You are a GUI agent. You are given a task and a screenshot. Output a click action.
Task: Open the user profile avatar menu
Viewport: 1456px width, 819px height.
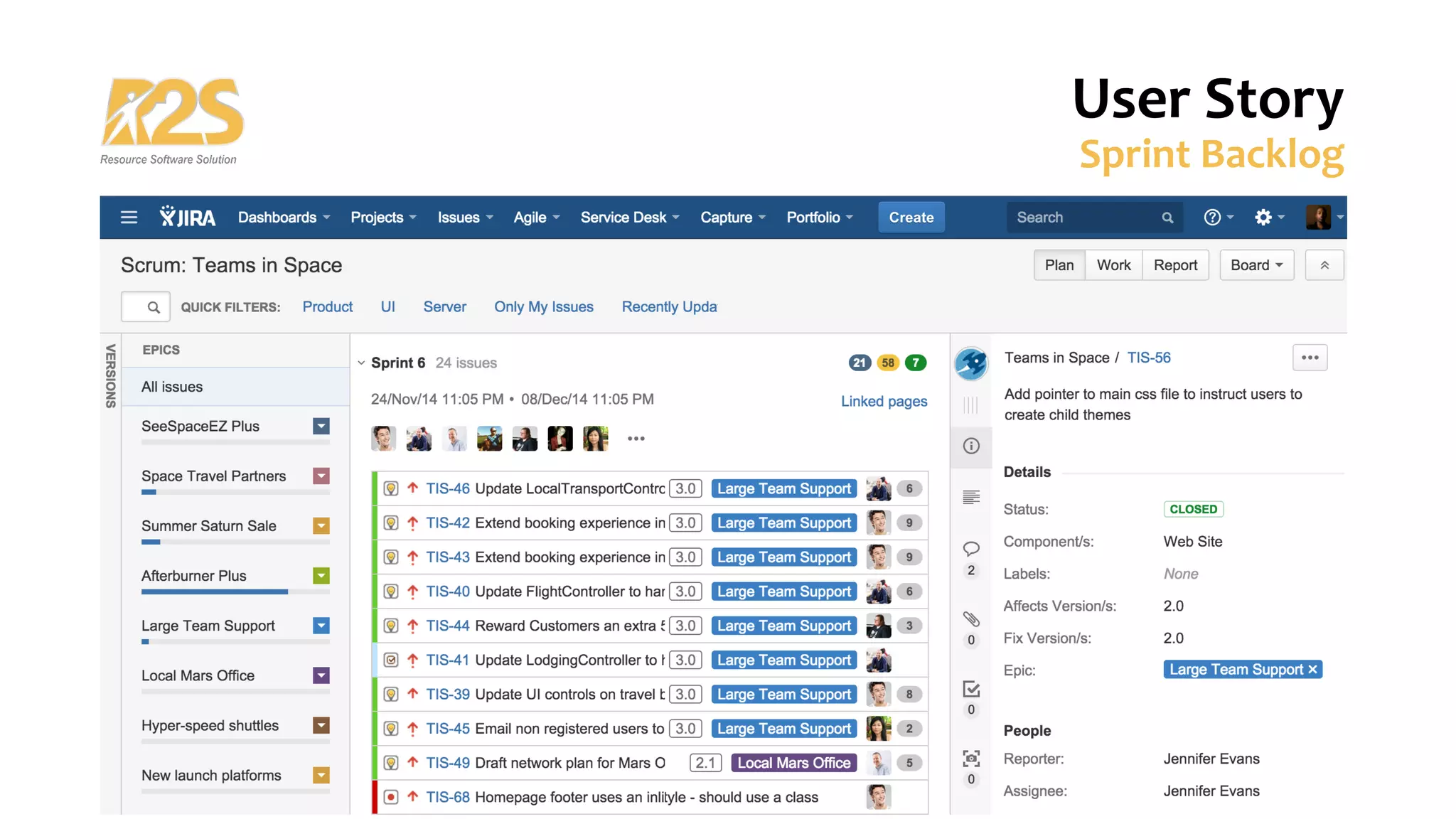(x=1324, y=217)
